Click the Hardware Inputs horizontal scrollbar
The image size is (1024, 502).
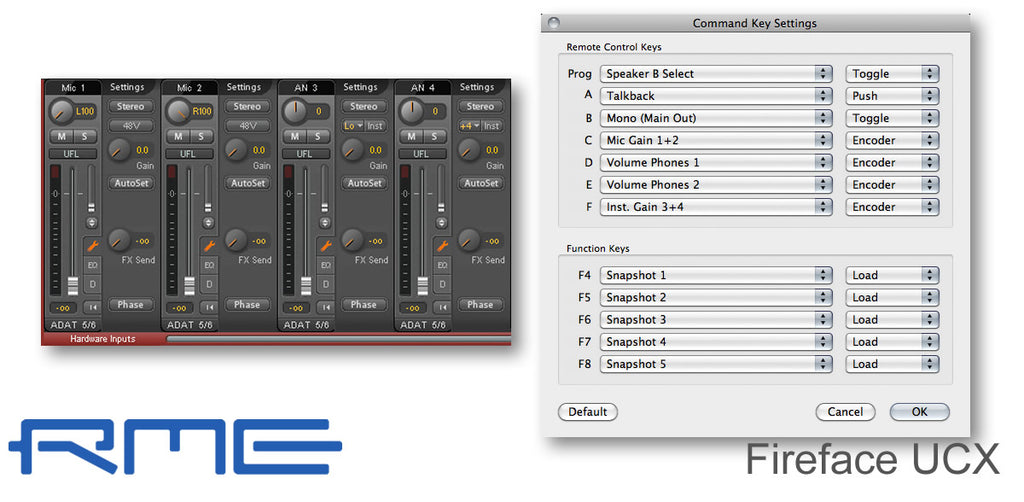click(x=338, y=339)
